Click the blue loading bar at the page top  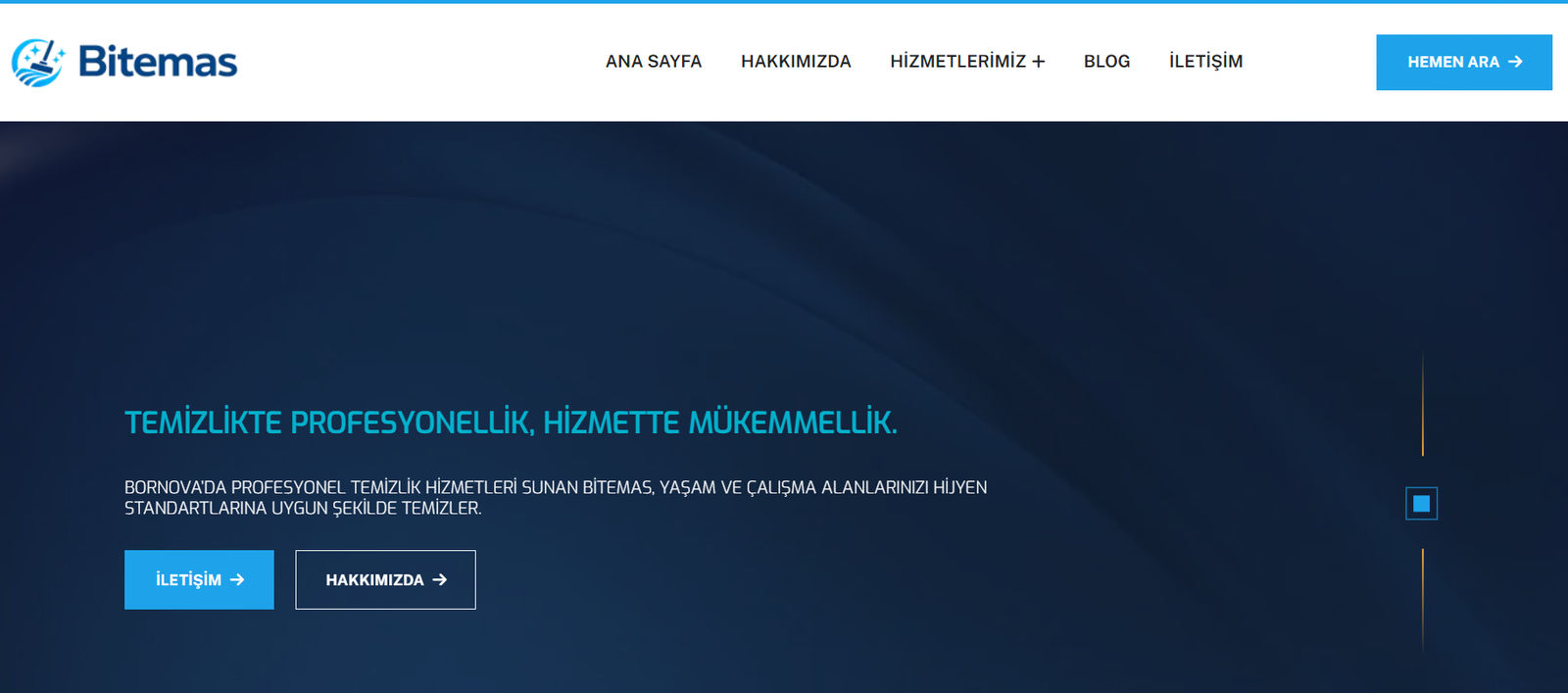784,2
